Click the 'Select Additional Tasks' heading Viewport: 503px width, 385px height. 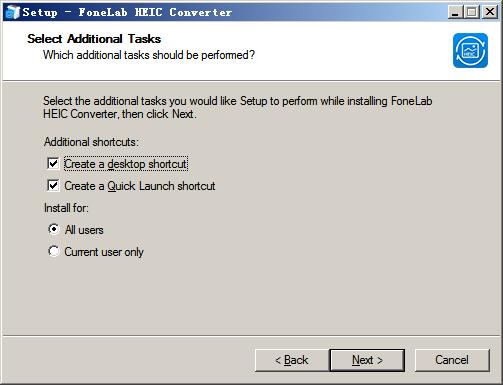[94, 39]
